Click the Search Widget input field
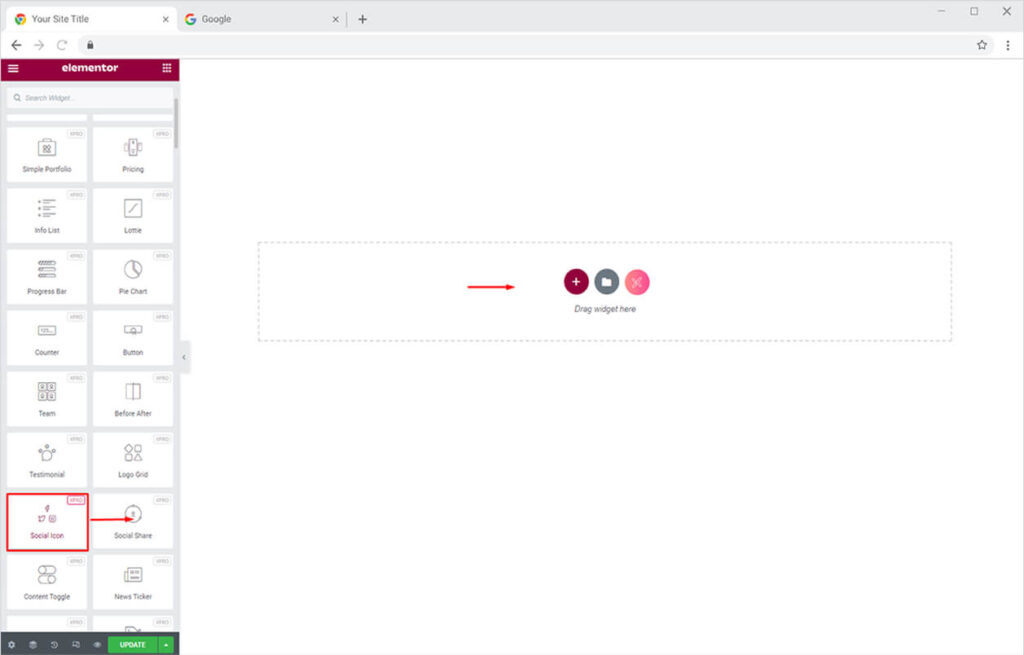The width and height of the screenshot is (1024, 655). pyautogui.click(x=88, y=98)
